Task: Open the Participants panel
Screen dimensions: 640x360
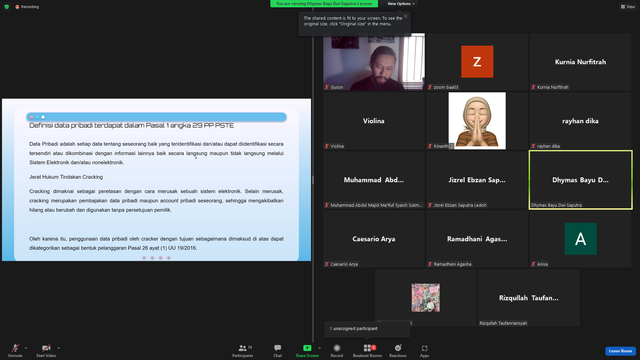Action: tap(243, 350)
